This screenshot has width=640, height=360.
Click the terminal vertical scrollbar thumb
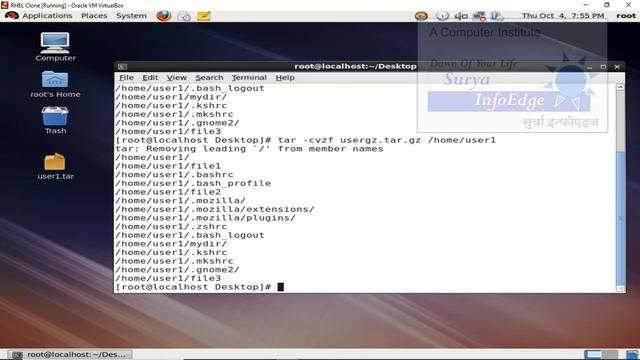(x=620, y=218)
